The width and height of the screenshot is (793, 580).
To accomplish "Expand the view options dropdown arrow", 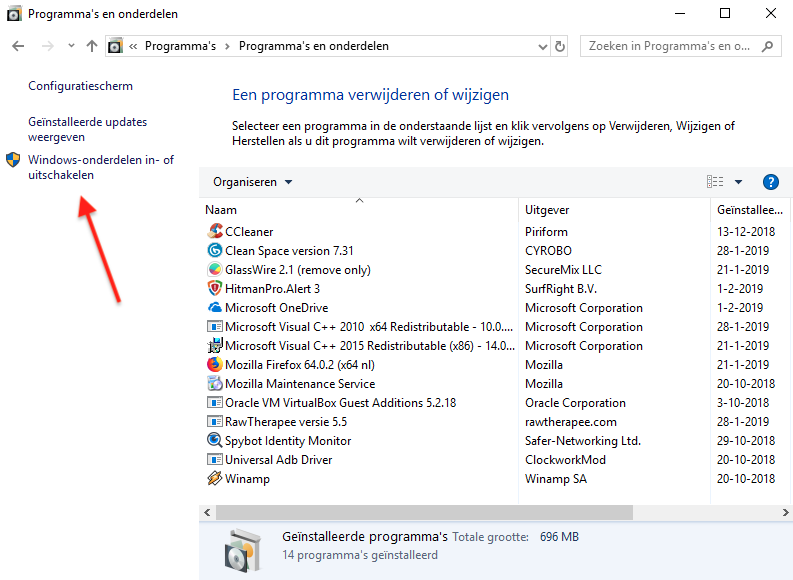I will [x=739, y=182].
